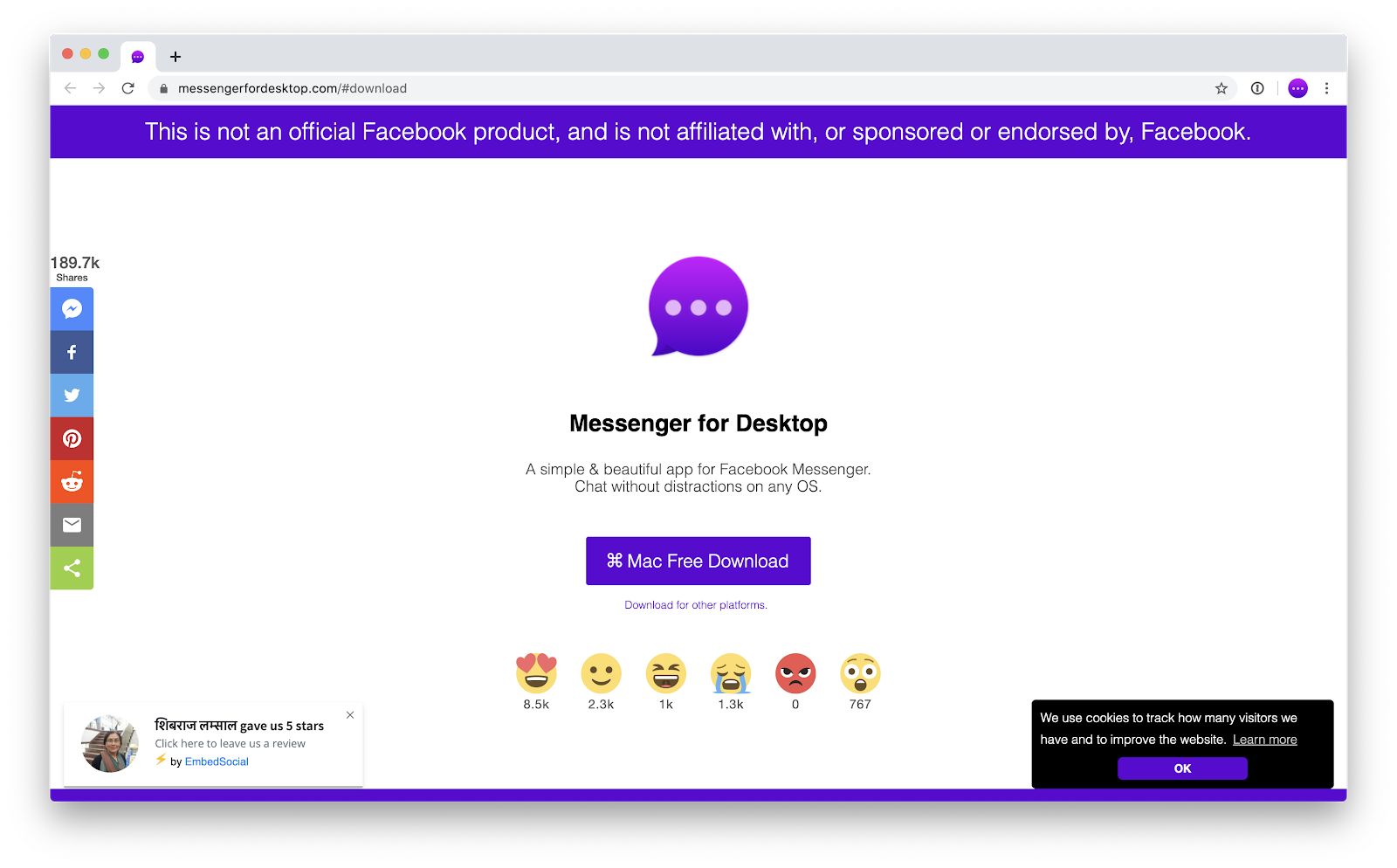Open the green more-sharing options icon
This screenshot has width=1397, height=868.
(72, 568)
